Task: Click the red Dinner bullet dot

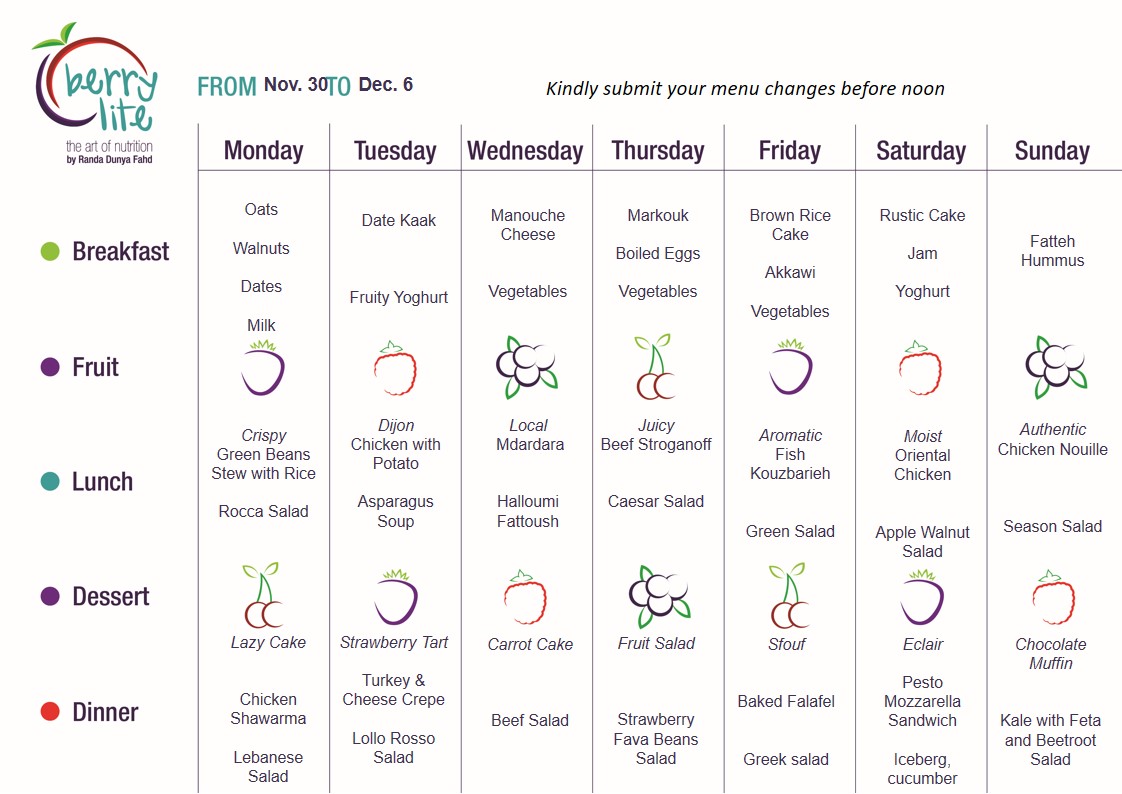Action: 50,712
